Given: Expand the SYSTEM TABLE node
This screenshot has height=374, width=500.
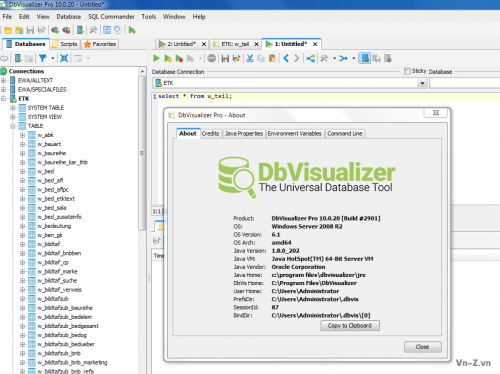Looking at the screenshot, I should [13, 108].
